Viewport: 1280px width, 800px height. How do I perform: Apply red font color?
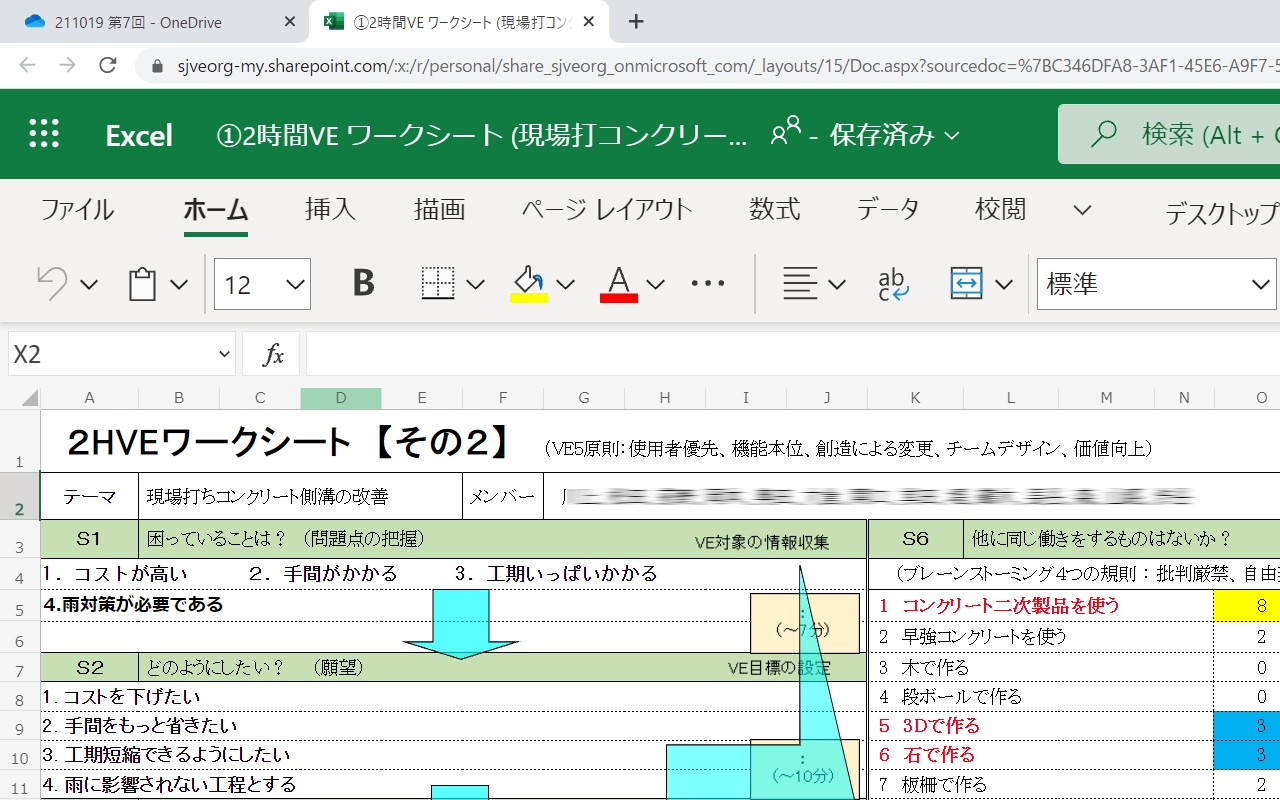point(619,284)
